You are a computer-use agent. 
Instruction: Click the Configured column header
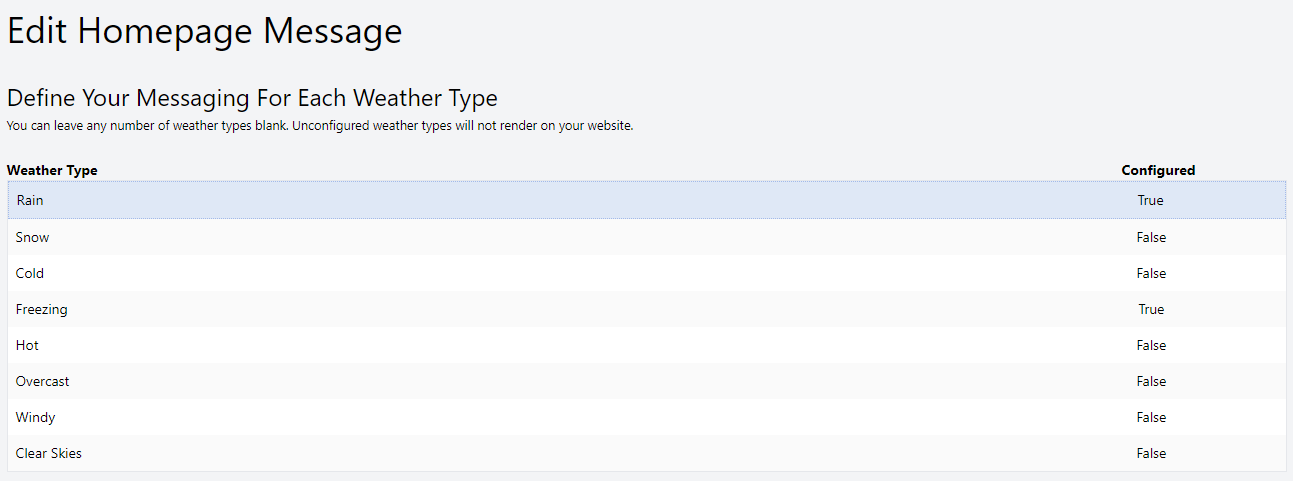[1158, 170]
